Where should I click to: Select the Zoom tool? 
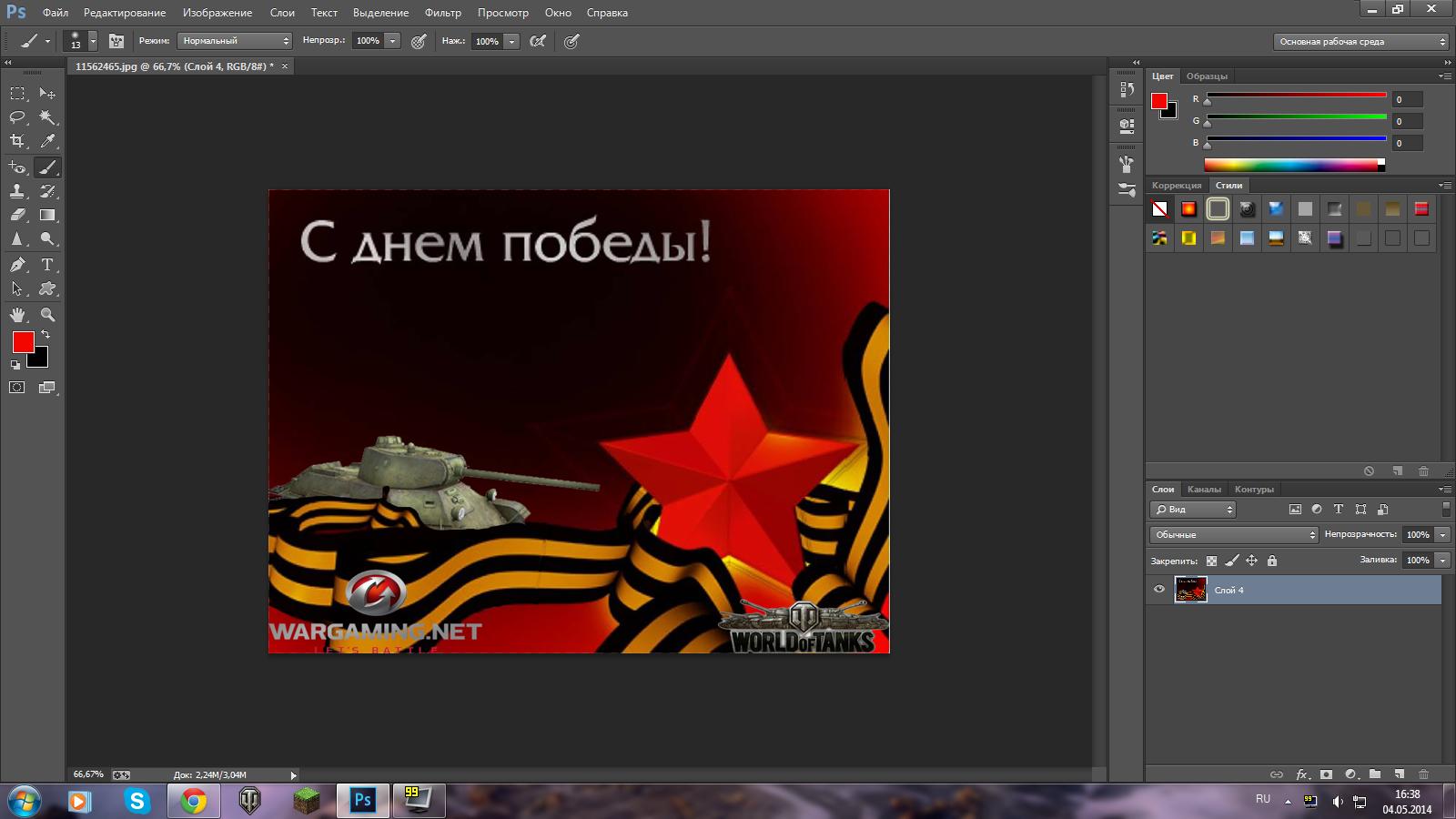pos(47,315)
